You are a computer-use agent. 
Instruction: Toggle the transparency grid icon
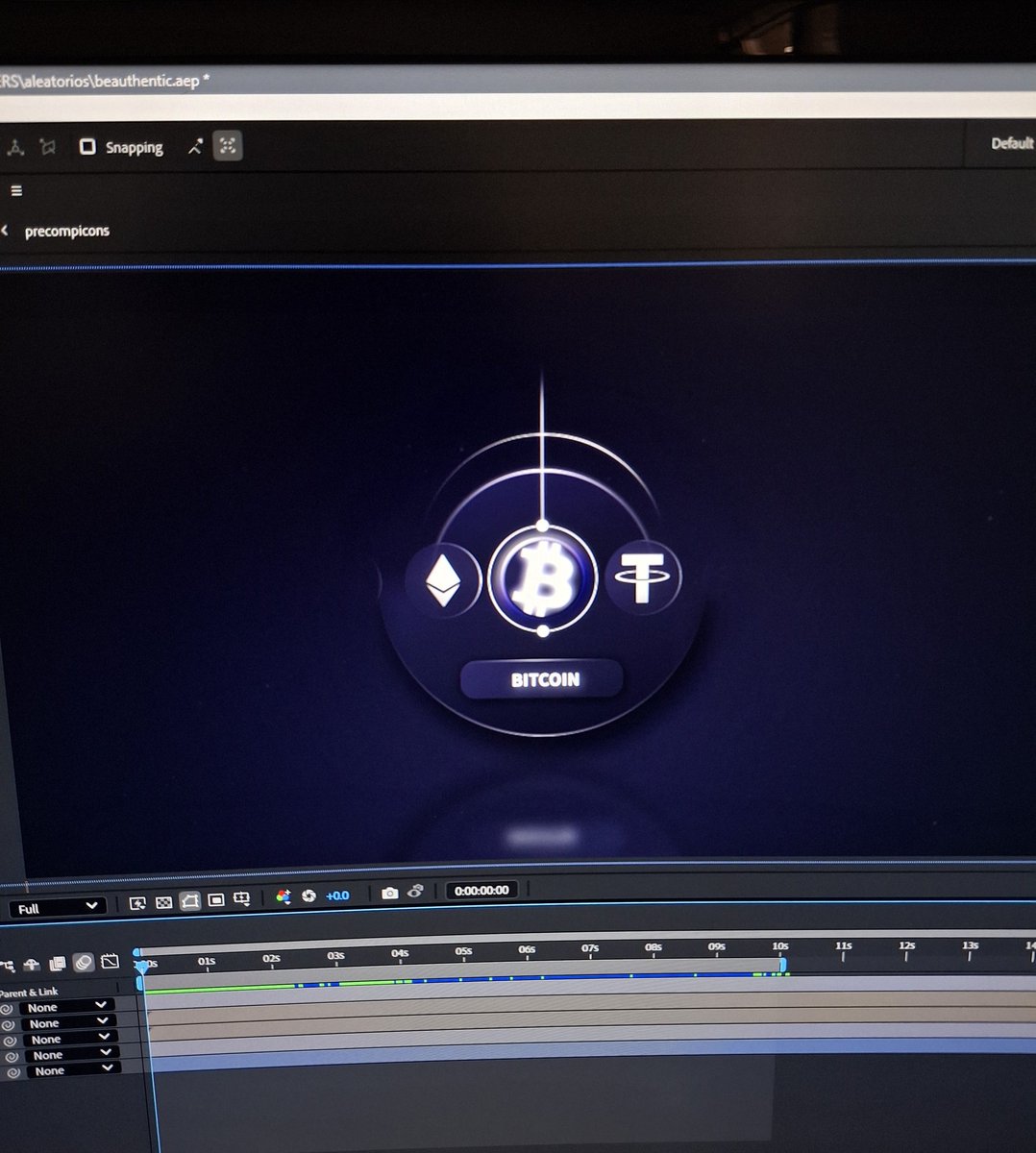(163, 902)
